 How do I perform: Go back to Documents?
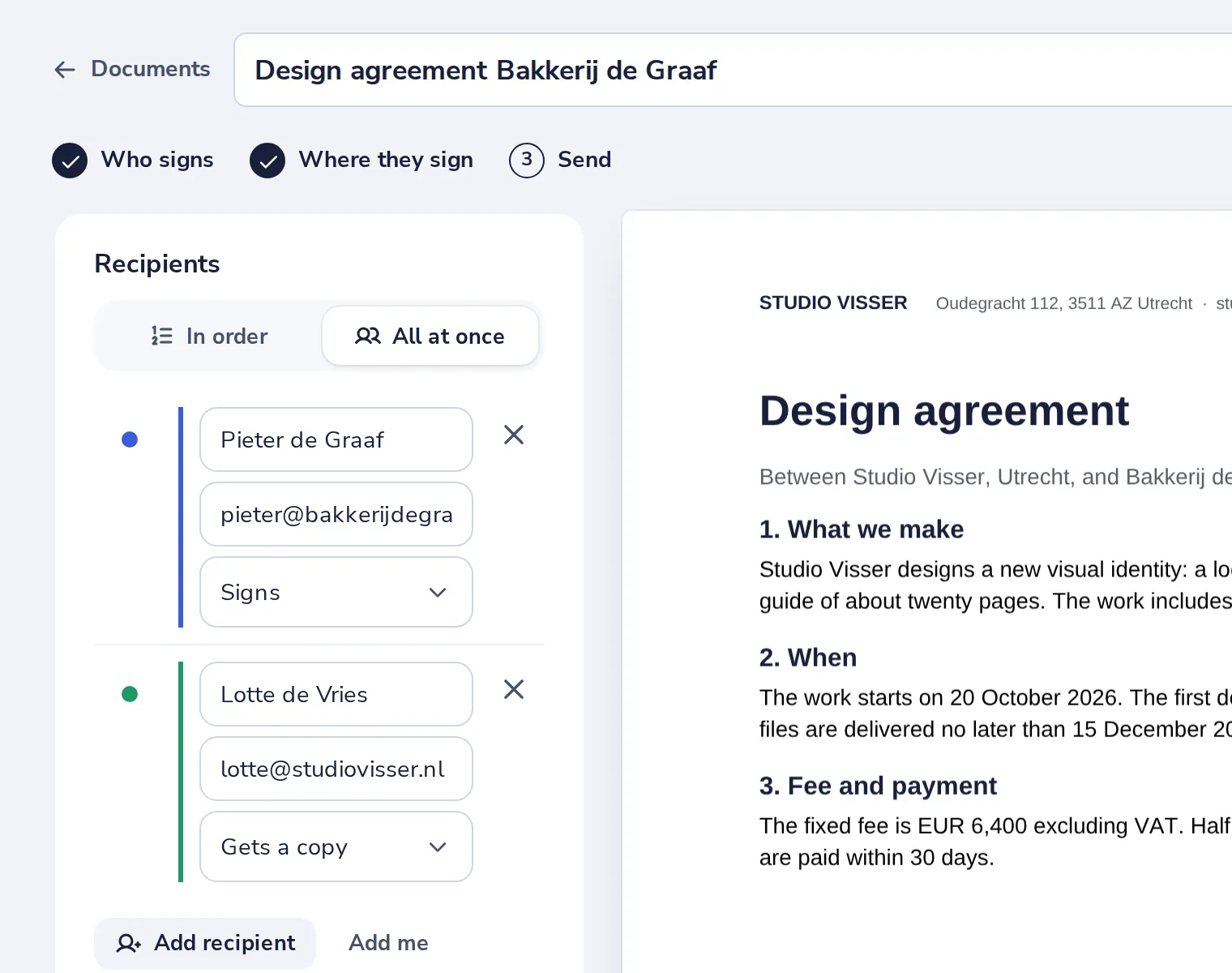click(x=132, y=69)
